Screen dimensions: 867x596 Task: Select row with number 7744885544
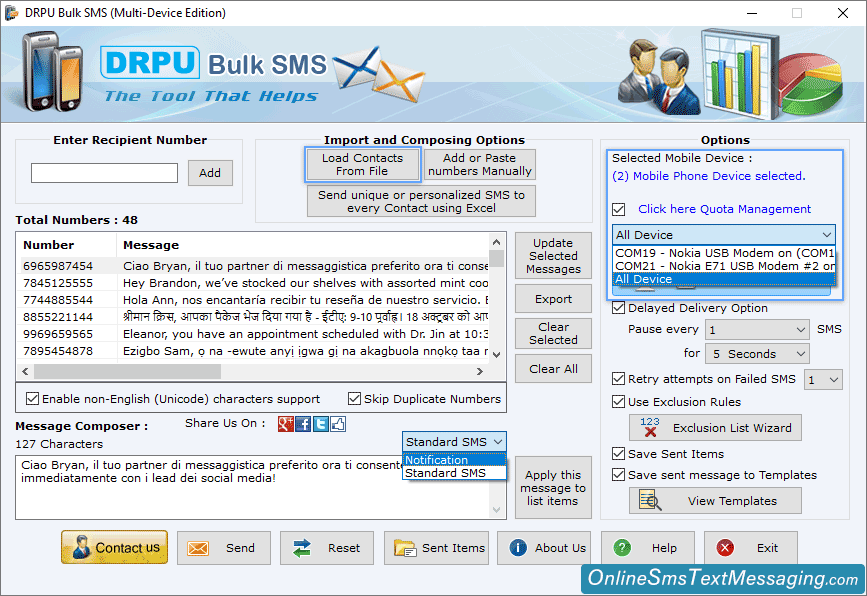coord(254,300)
